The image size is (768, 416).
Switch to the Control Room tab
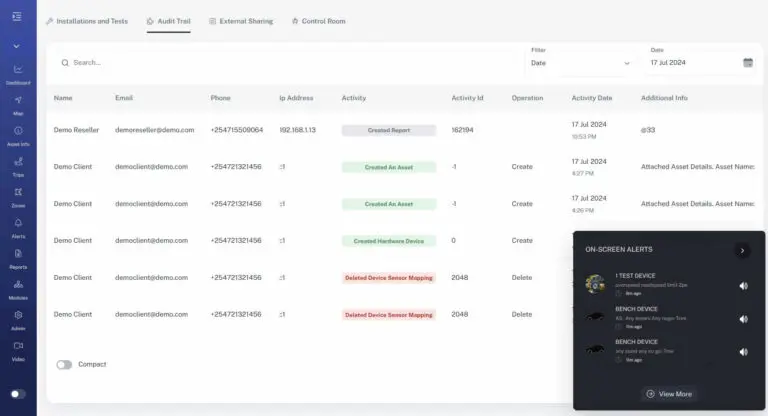pos(318,21)
